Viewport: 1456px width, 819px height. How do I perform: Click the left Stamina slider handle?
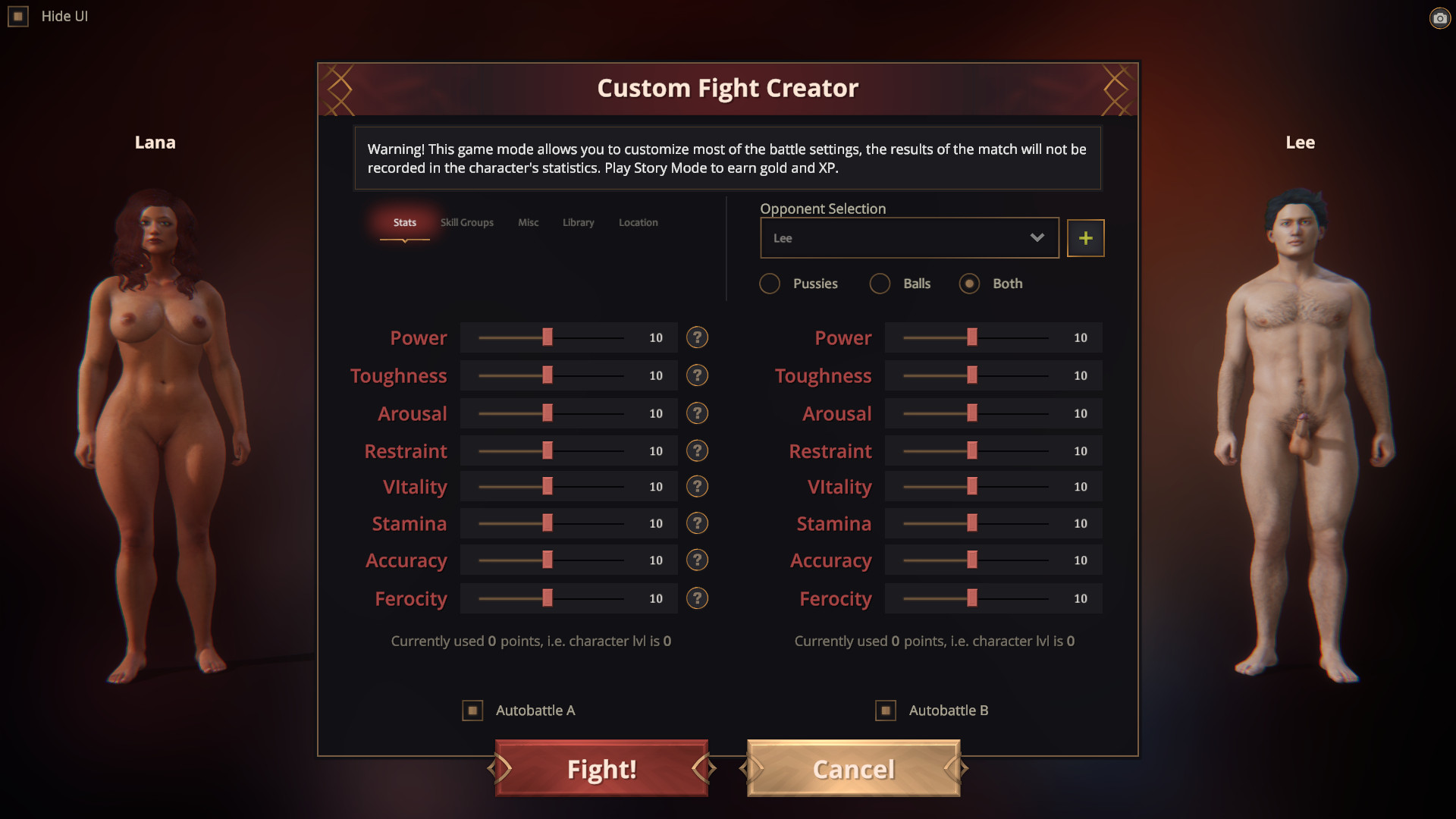pyautogui.click(x=548, y=523)
